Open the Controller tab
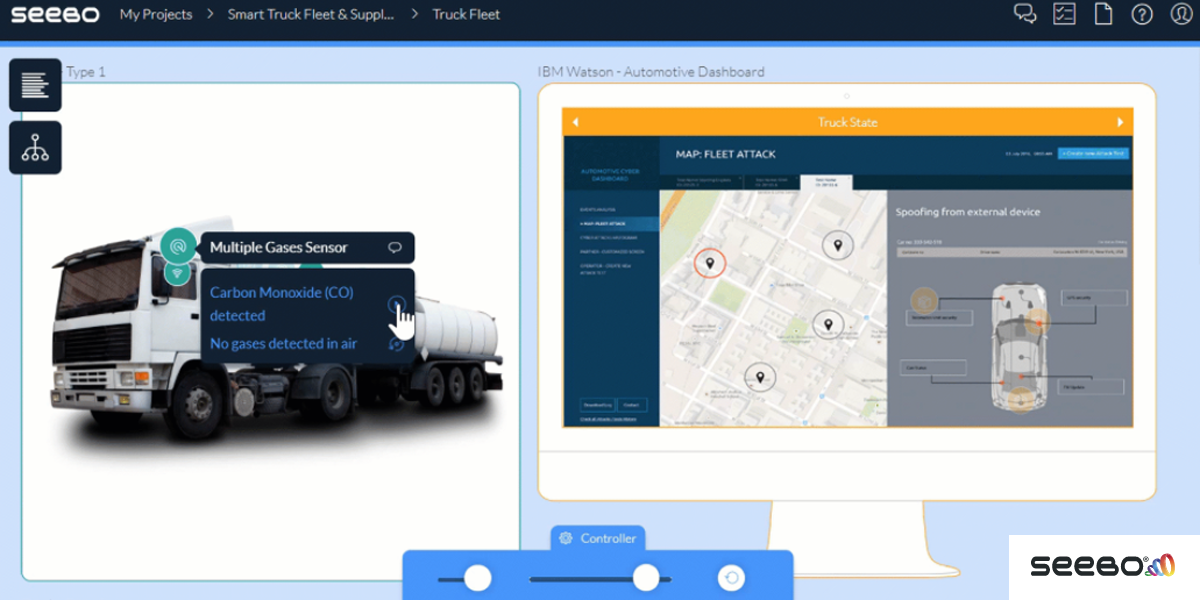Screen dimensions: 1200x600 pyautogui.click(x=598, y=538)
